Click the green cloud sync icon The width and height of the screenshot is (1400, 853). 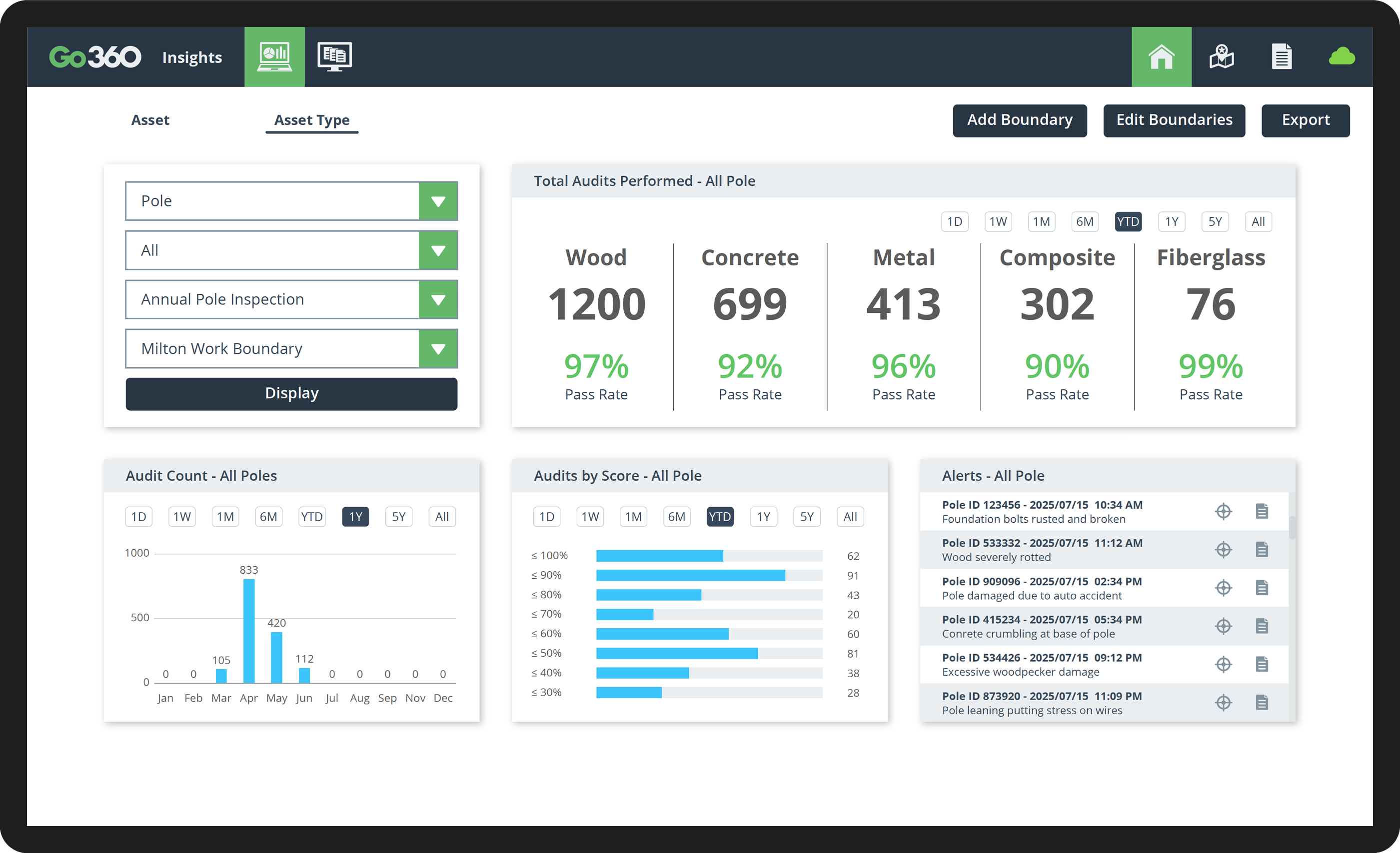(x=1342, y=57)
